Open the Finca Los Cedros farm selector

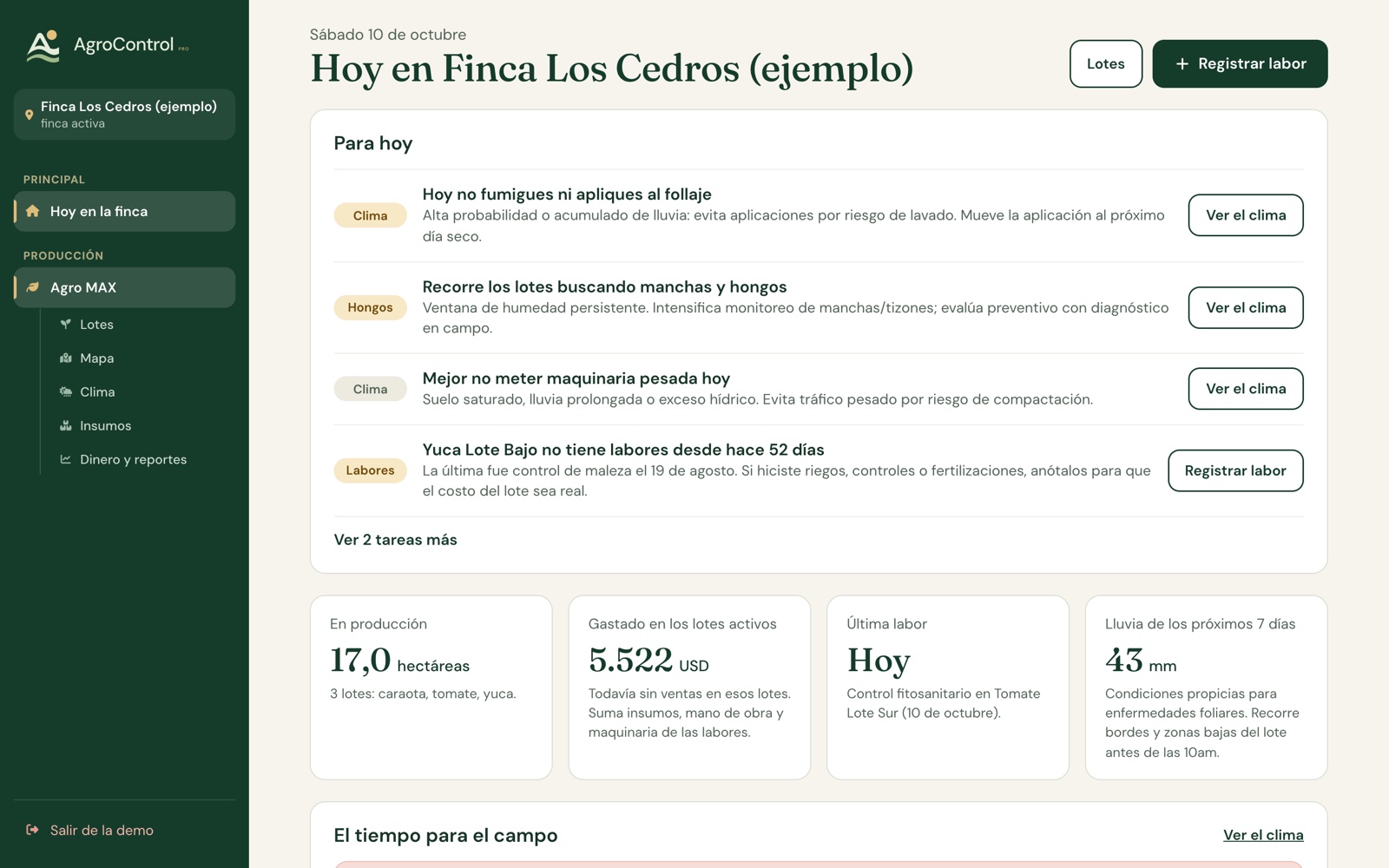click(124, 115)
